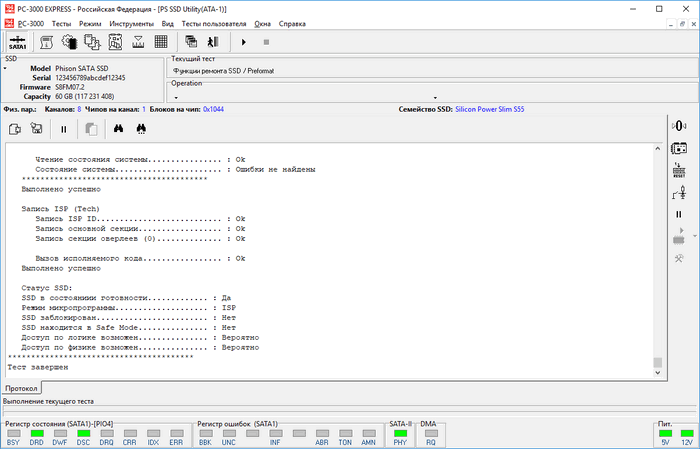
Task: Click the exit running man toolbar icon
Action: (212, 41)
